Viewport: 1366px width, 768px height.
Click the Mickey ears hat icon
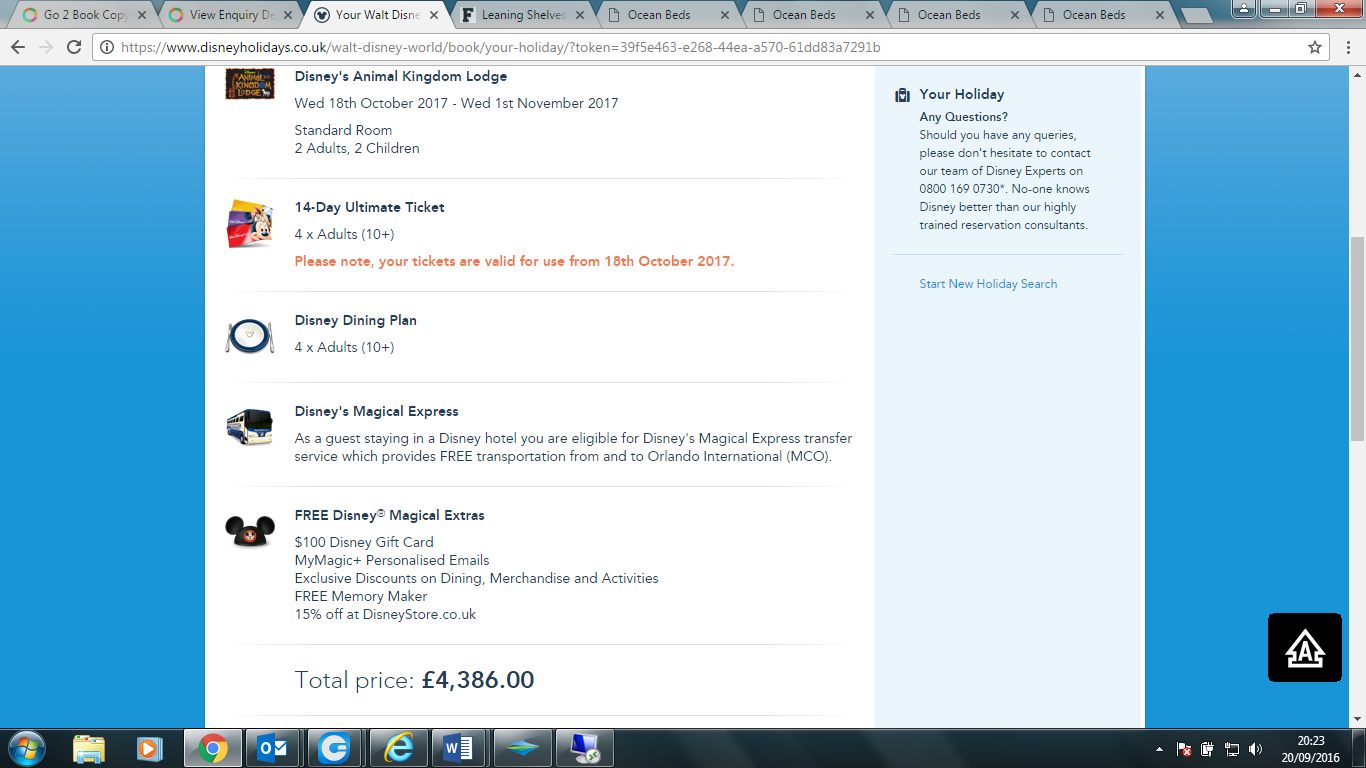click(x=250, y=532)
